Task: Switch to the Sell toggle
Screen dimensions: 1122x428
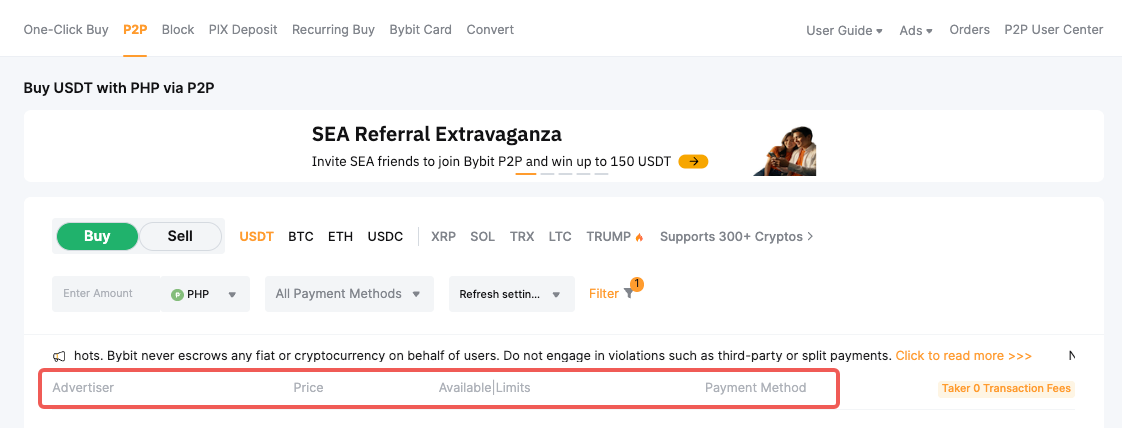Action: 180,236
